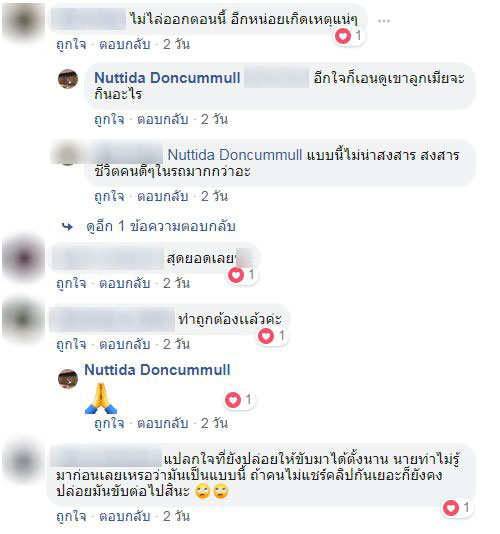Click the heart reaction under the praying hands reply
500x534 pixels.
[x=233, y=399]
